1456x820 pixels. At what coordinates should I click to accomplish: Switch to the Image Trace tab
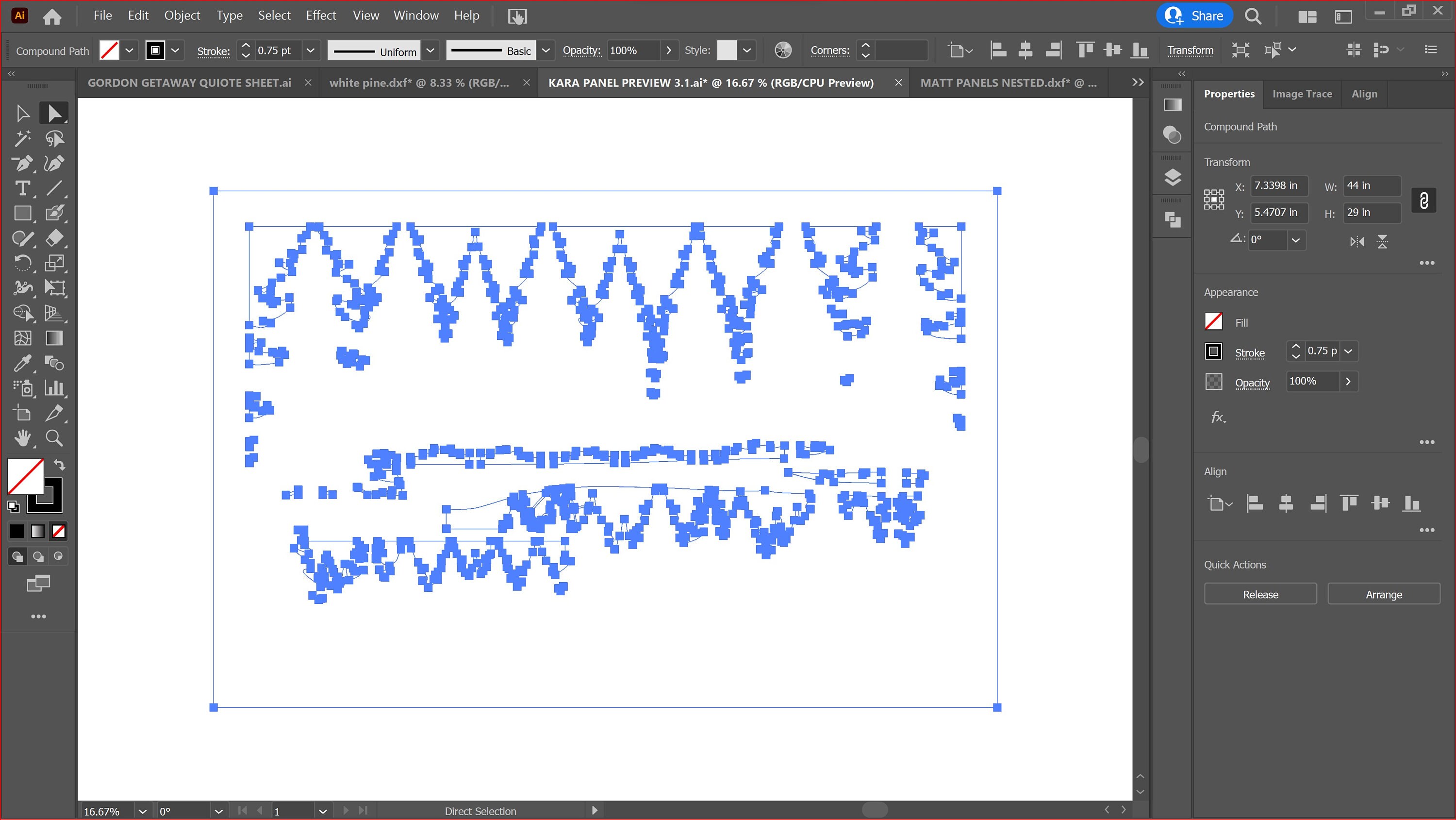(x=1302, y=93)
